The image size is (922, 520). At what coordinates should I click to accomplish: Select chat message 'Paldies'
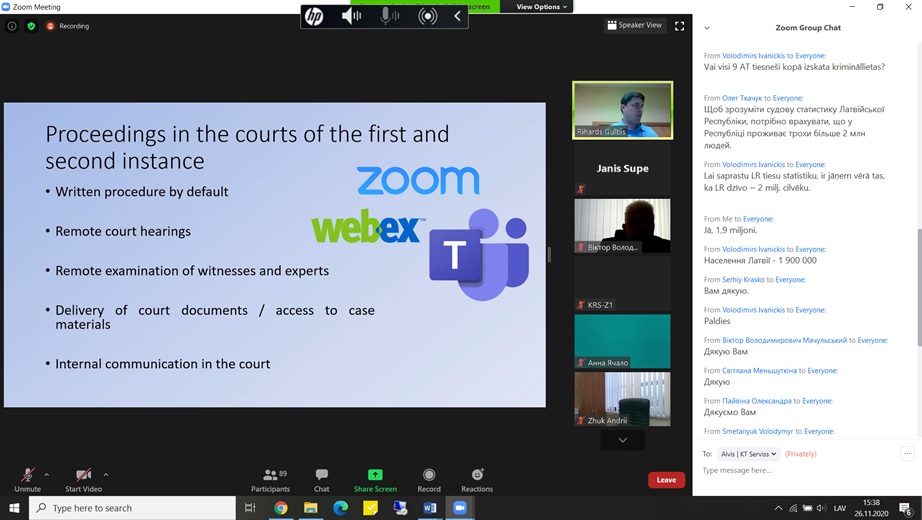[x=717, y=321]
